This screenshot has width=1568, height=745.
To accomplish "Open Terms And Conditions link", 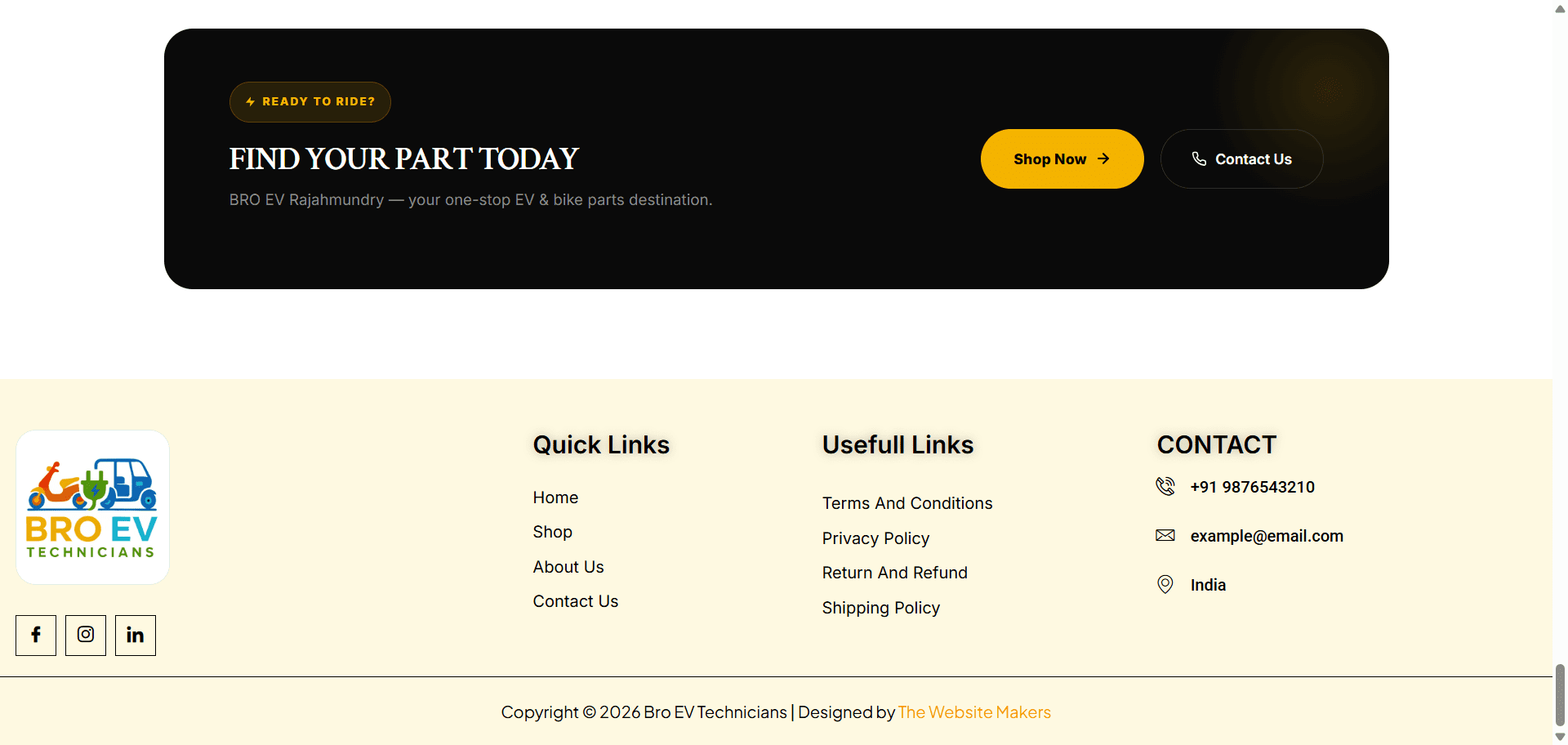I will (907, 503).
